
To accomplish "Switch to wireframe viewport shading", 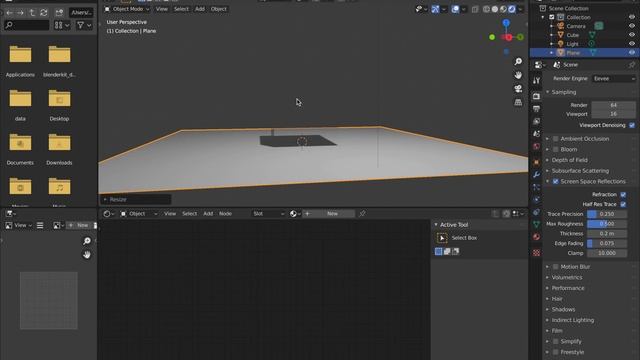I will [486, 9].
